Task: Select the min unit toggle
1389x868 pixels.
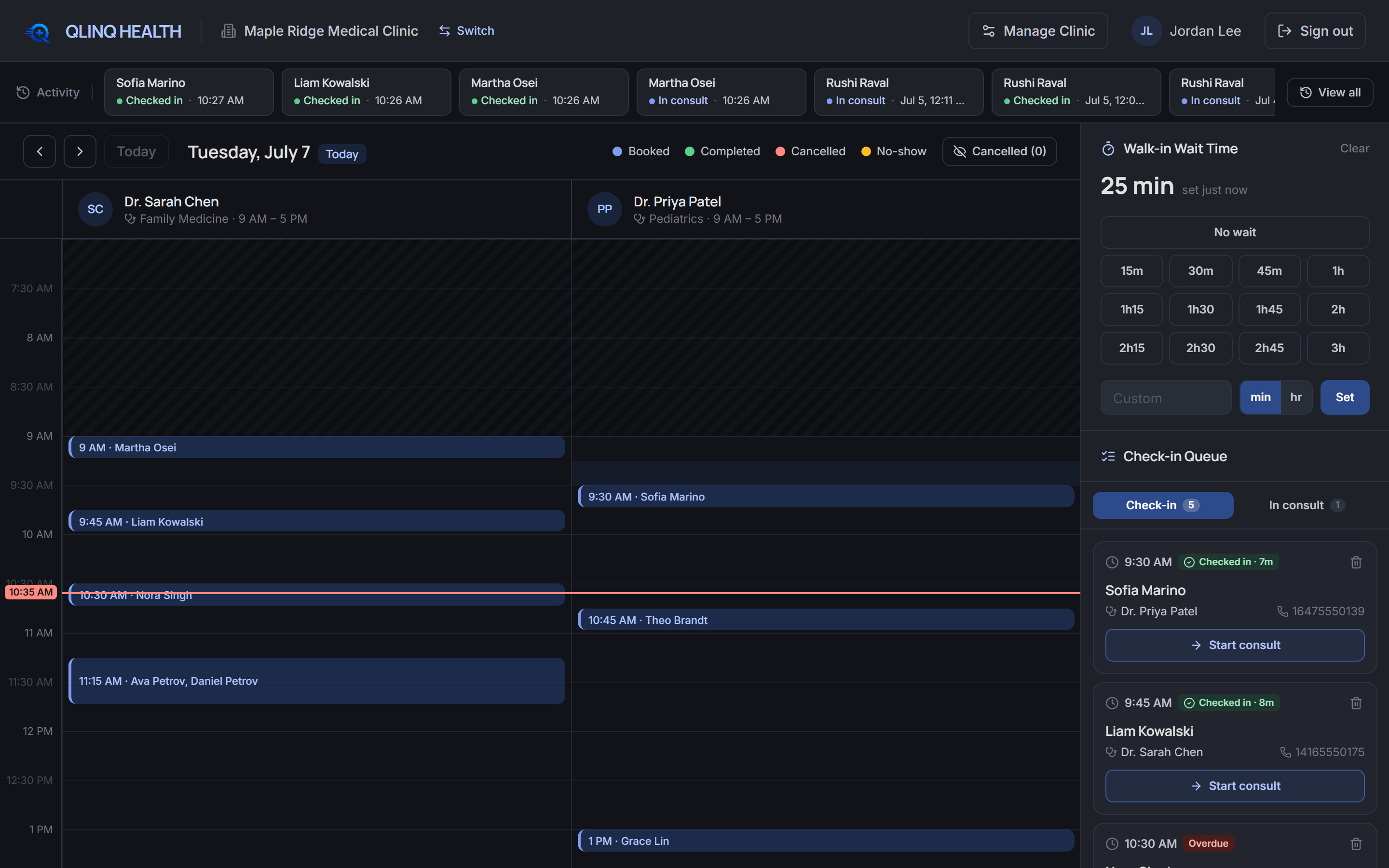Action: 1260,397
